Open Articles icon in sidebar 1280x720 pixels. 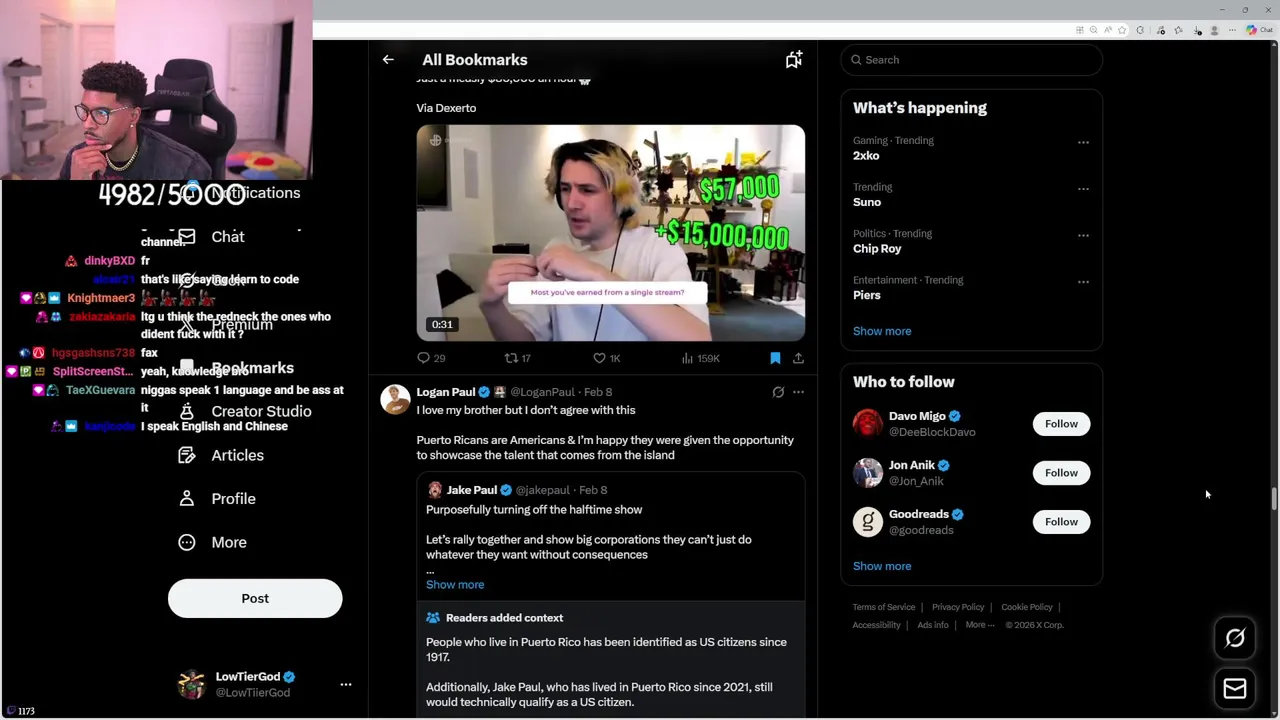point(186,455)
